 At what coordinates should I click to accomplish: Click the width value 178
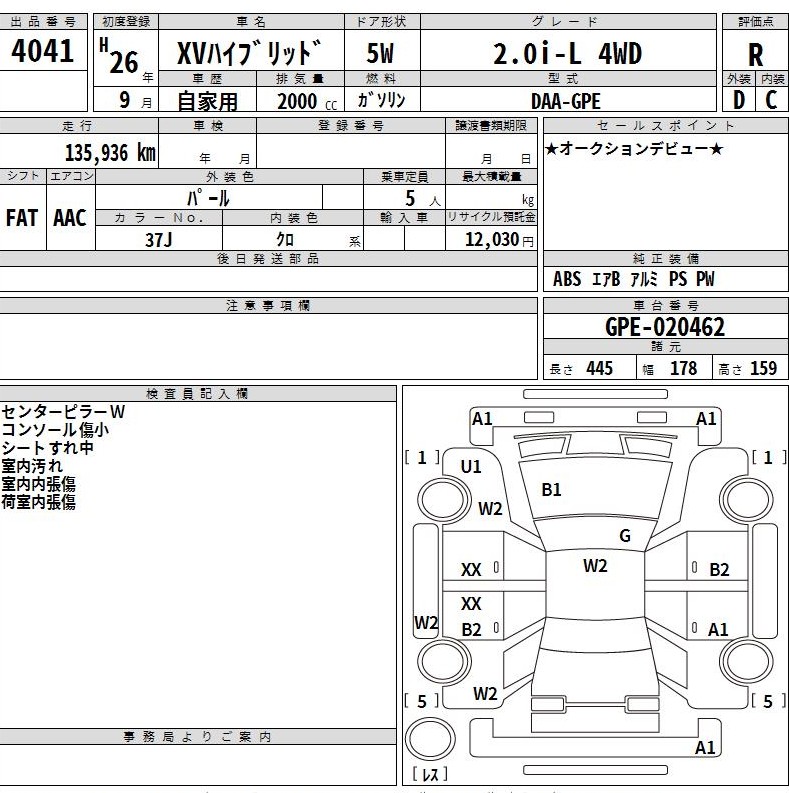tap(683, 368)
